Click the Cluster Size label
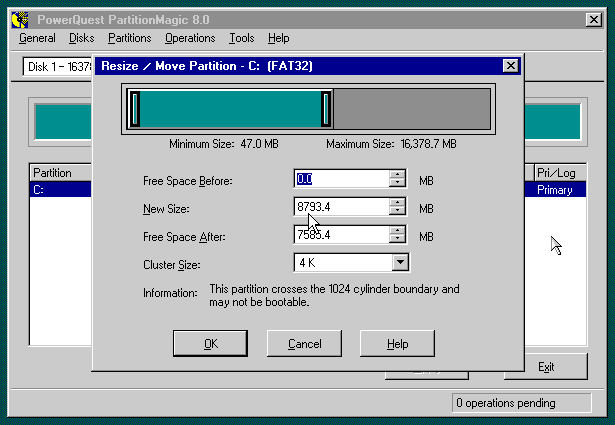Viewport: 615px width, 425px height. coord(171,265)
